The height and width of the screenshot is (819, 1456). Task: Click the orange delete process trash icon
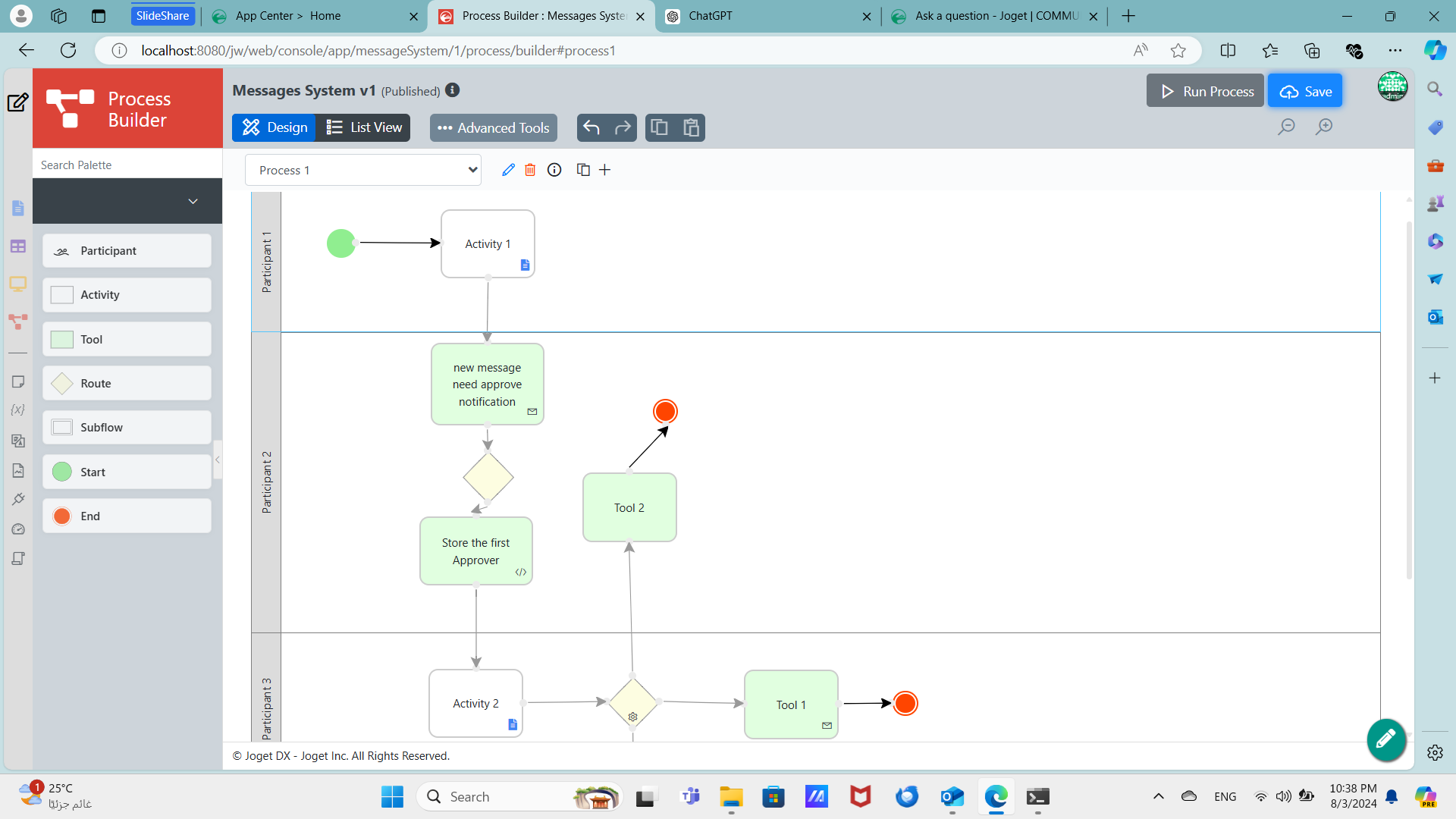(x=530, y=170)
